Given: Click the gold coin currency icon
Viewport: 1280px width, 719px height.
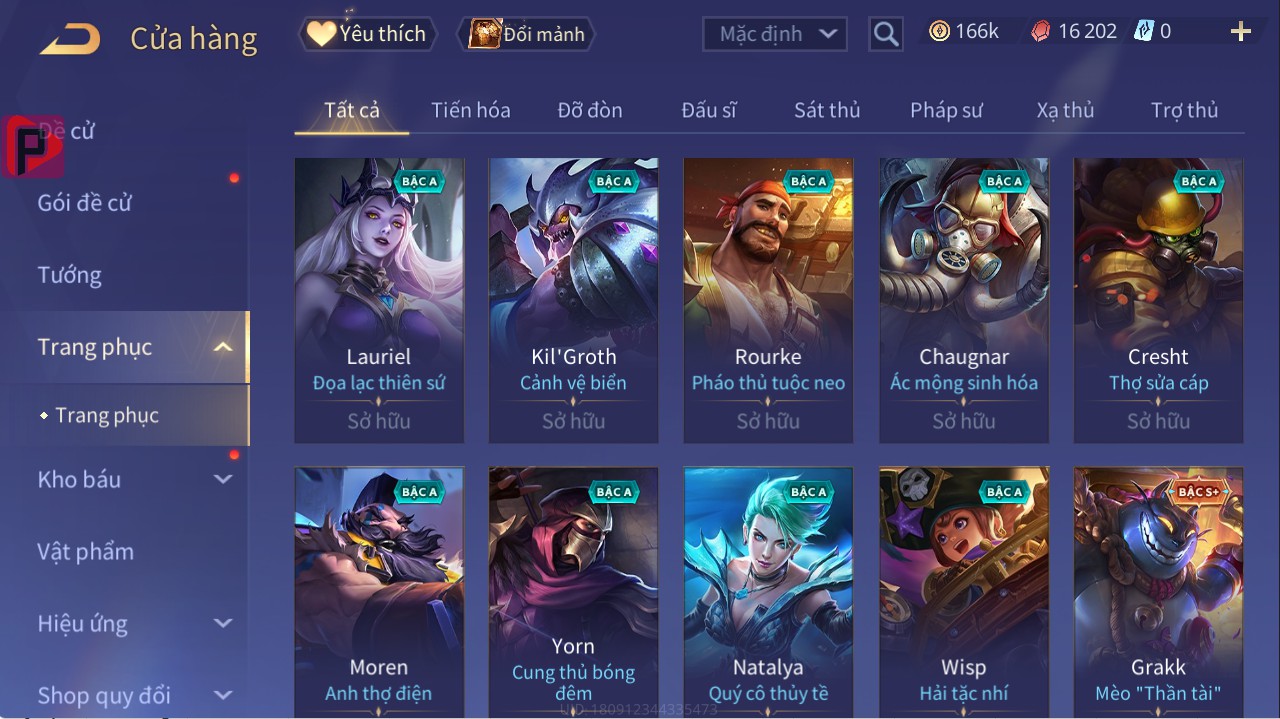Looking at the screenshot, I should coord(939,31).
